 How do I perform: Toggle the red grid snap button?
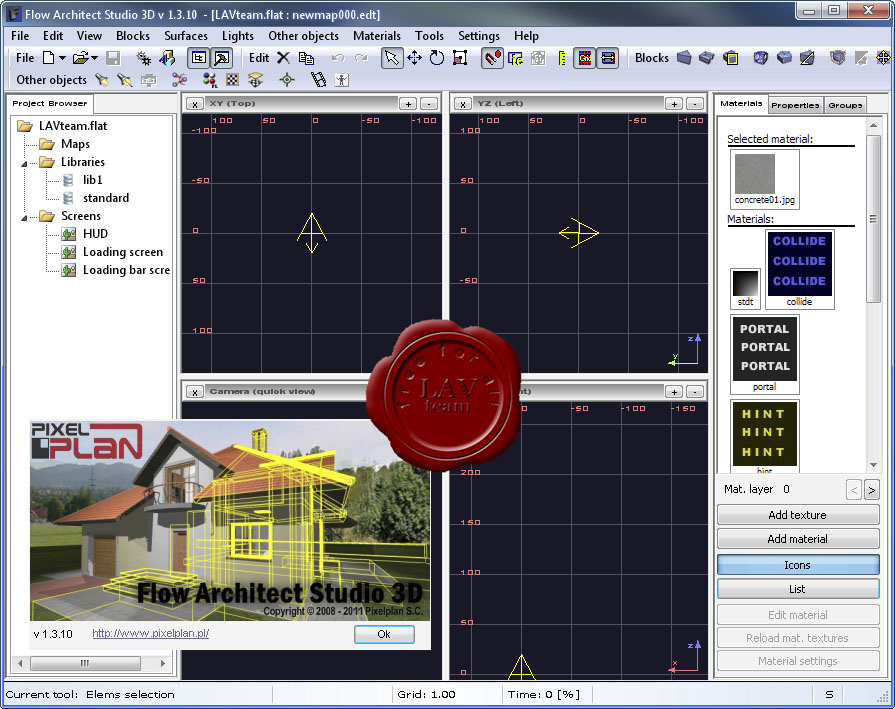point(585,58)
